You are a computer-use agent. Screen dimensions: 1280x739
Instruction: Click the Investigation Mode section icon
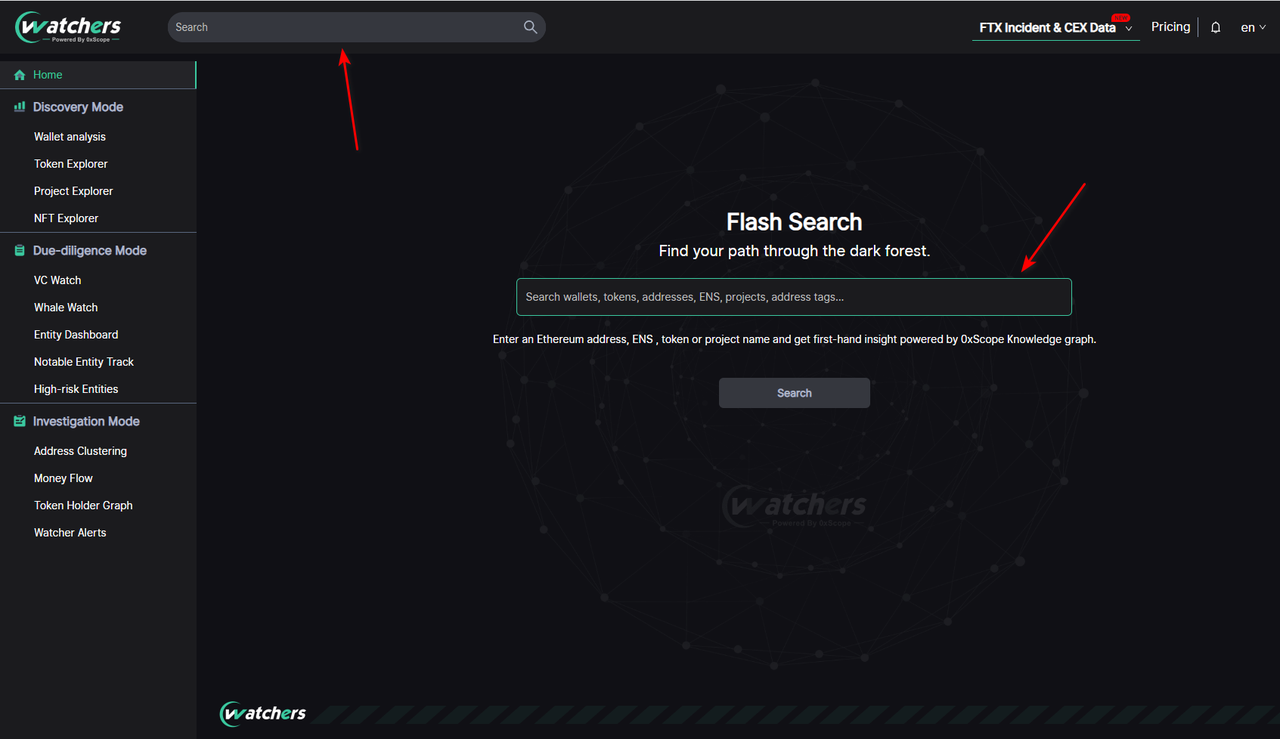(19, 422)
